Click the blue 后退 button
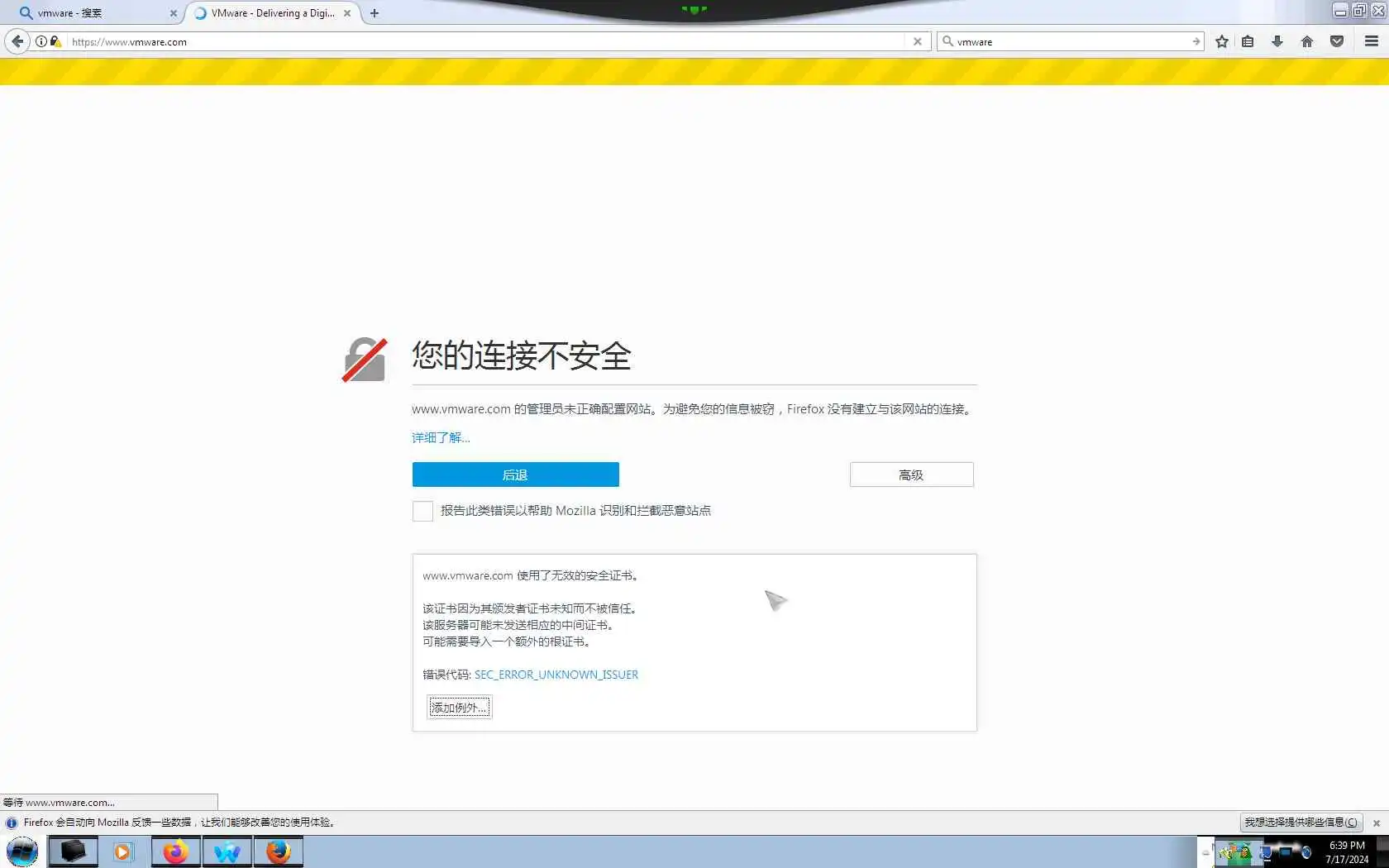Image resolution: width=1389 pixels, height=868 pixels. coord(515,475)
